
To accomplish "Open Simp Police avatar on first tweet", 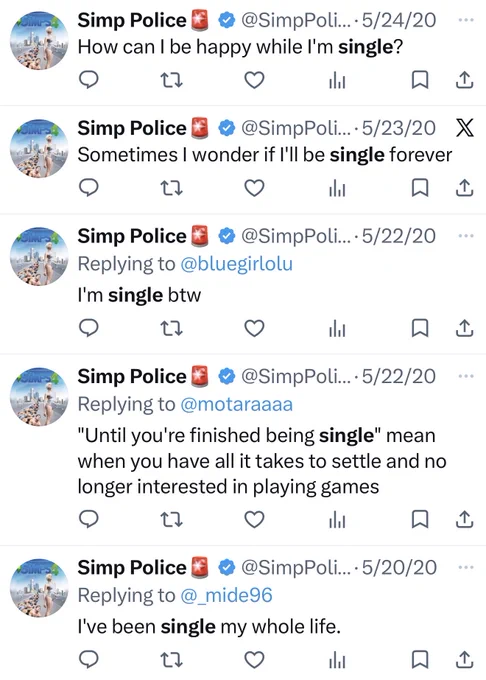I will click(x=39, y=40).
